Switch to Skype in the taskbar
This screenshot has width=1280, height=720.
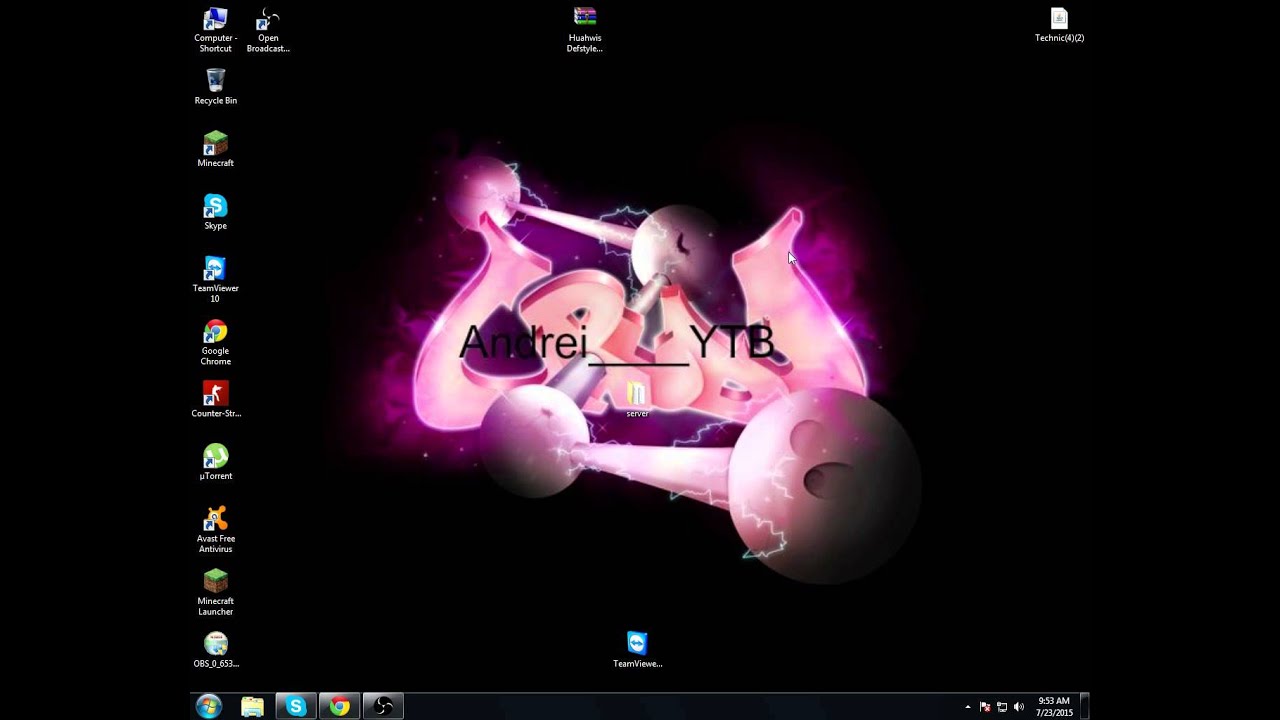click(296, 707)
